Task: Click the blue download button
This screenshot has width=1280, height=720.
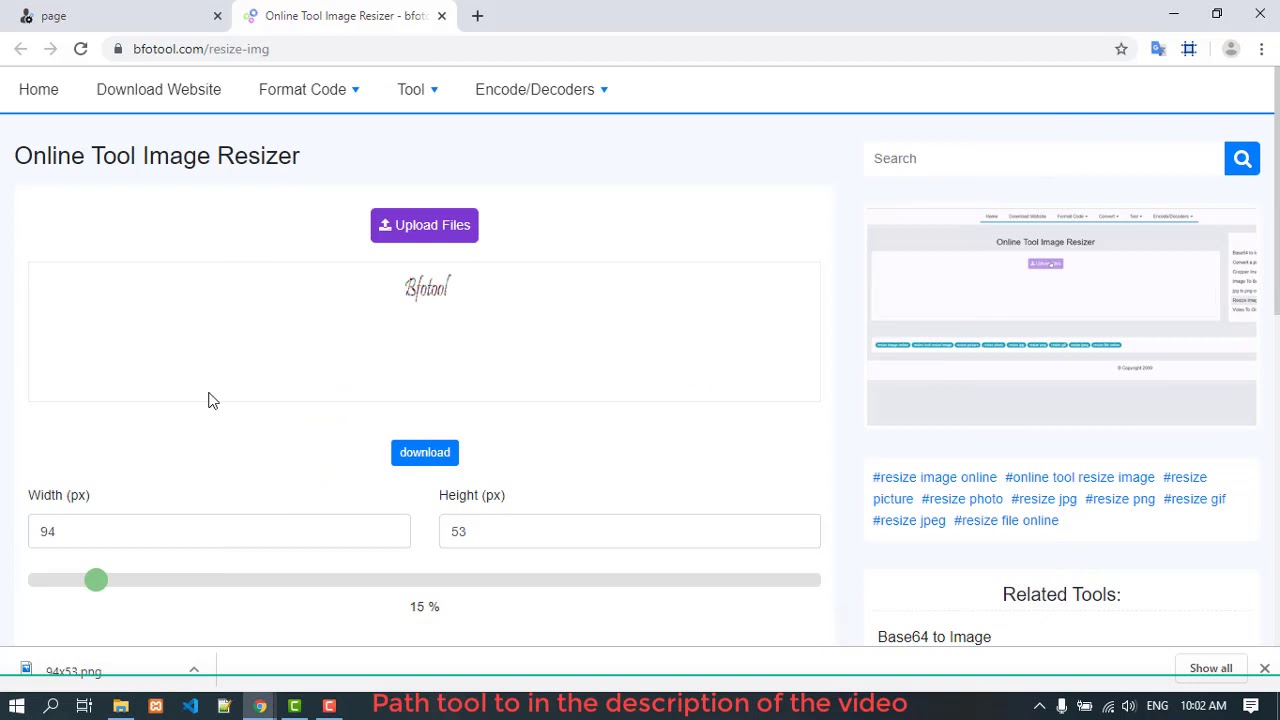Action: pos(425,452)
